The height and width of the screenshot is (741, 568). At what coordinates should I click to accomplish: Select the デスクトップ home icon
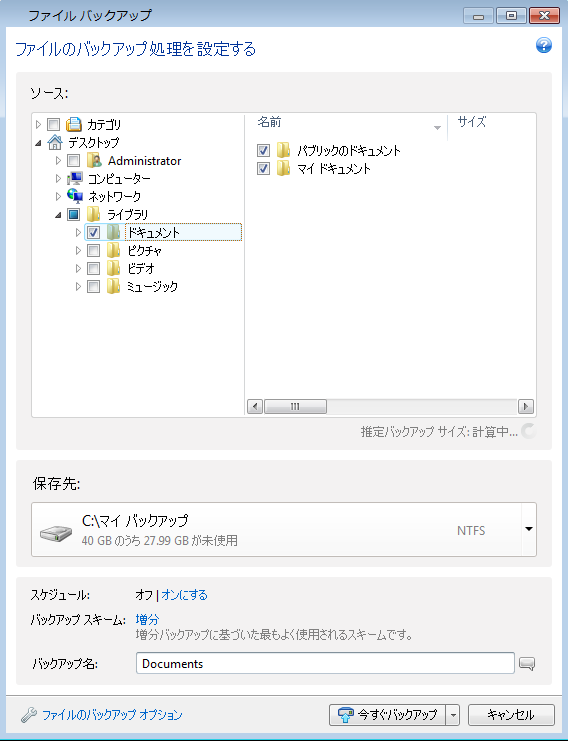pos(55,142)
